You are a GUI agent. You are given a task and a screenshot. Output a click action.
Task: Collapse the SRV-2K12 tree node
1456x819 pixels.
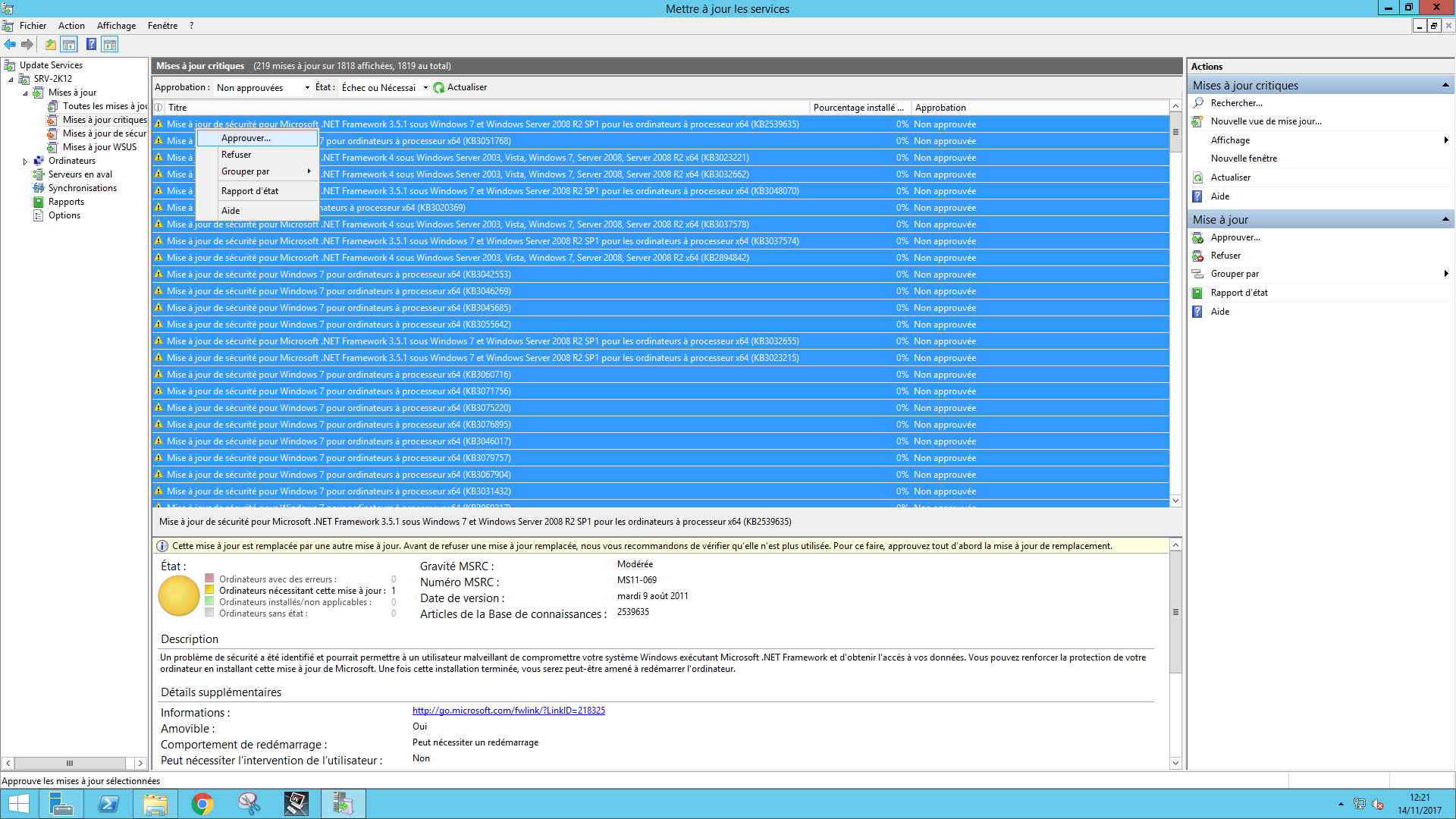pyautogui.click(x=11, y=79)
